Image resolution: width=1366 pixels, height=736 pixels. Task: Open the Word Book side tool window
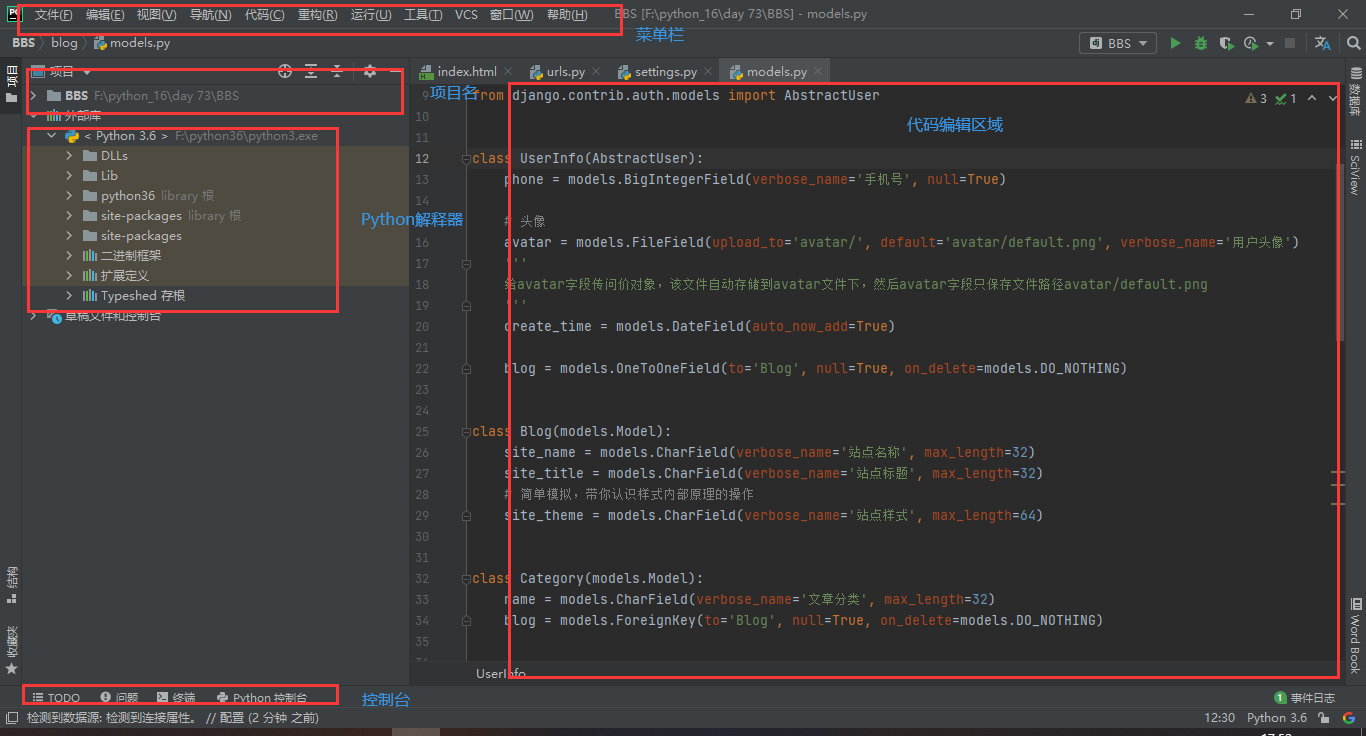[x=1356, y=636]
